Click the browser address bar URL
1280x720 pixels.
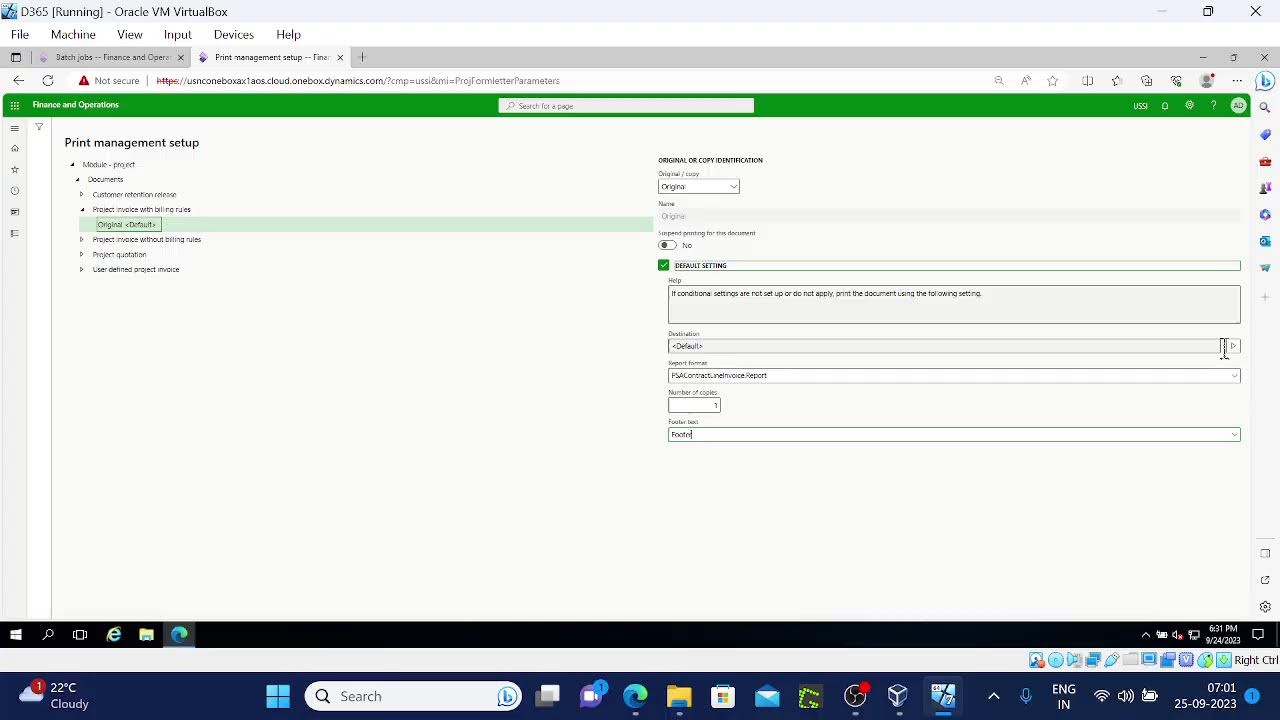coord(358,81)
